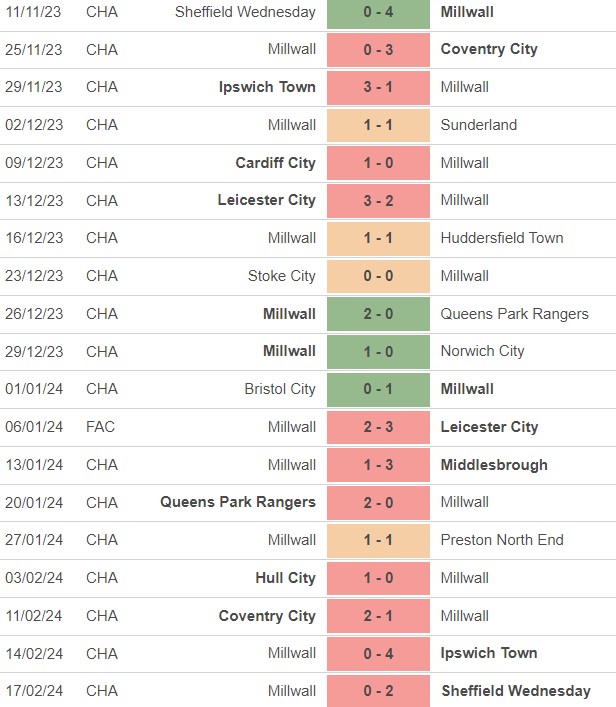The image size is (616, 707).
Task: Select Ipswich Town in the 29/11/23 row
Action: pyautogui.click(x=267, y=87)
